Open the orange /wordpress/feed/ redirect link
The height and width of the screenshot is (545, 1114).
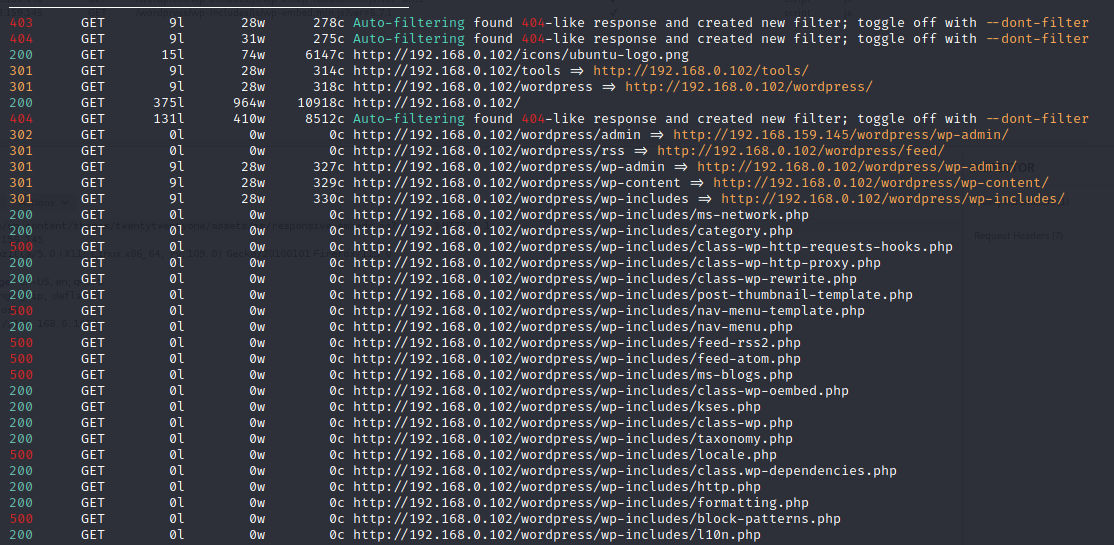pyautogui.click(x=801, y=151)
